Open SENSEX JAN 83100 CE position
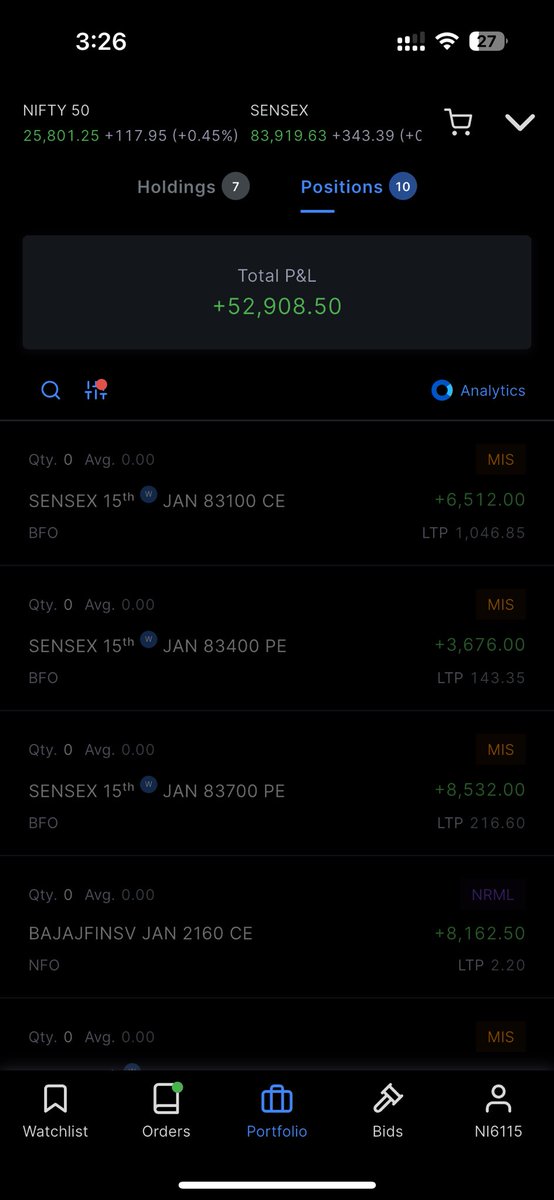554x1200 pixels. [x=277, y=494]
